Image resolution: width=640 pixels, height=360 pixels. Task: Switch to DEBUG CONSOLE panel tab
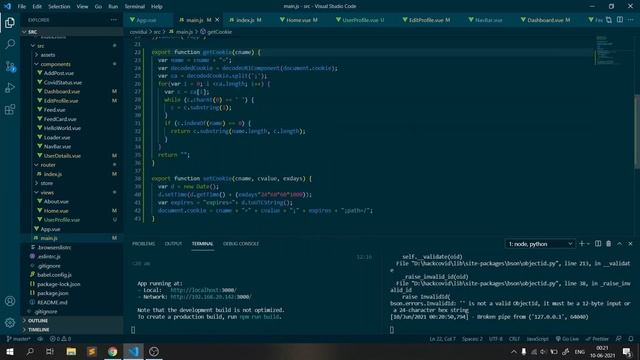(241, 244)
